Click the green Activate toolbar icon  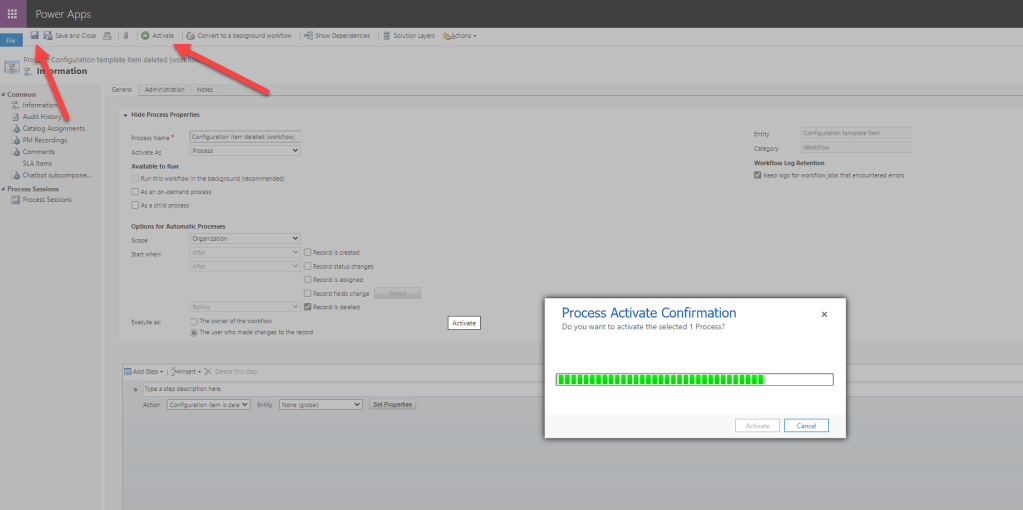pyautogui.click(x=145, y=35)
